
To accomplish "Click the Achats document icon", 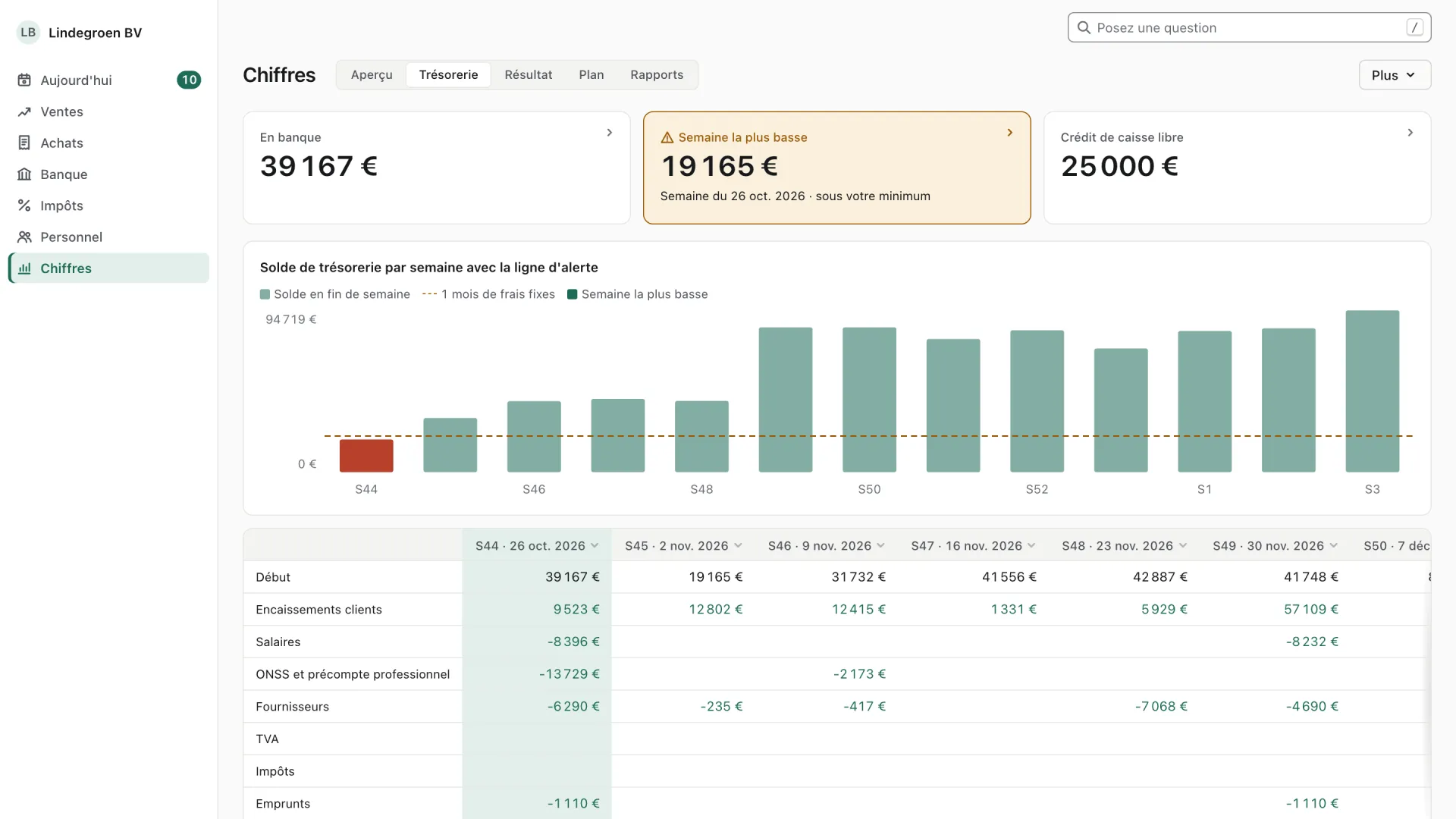I will coord(24,143).
